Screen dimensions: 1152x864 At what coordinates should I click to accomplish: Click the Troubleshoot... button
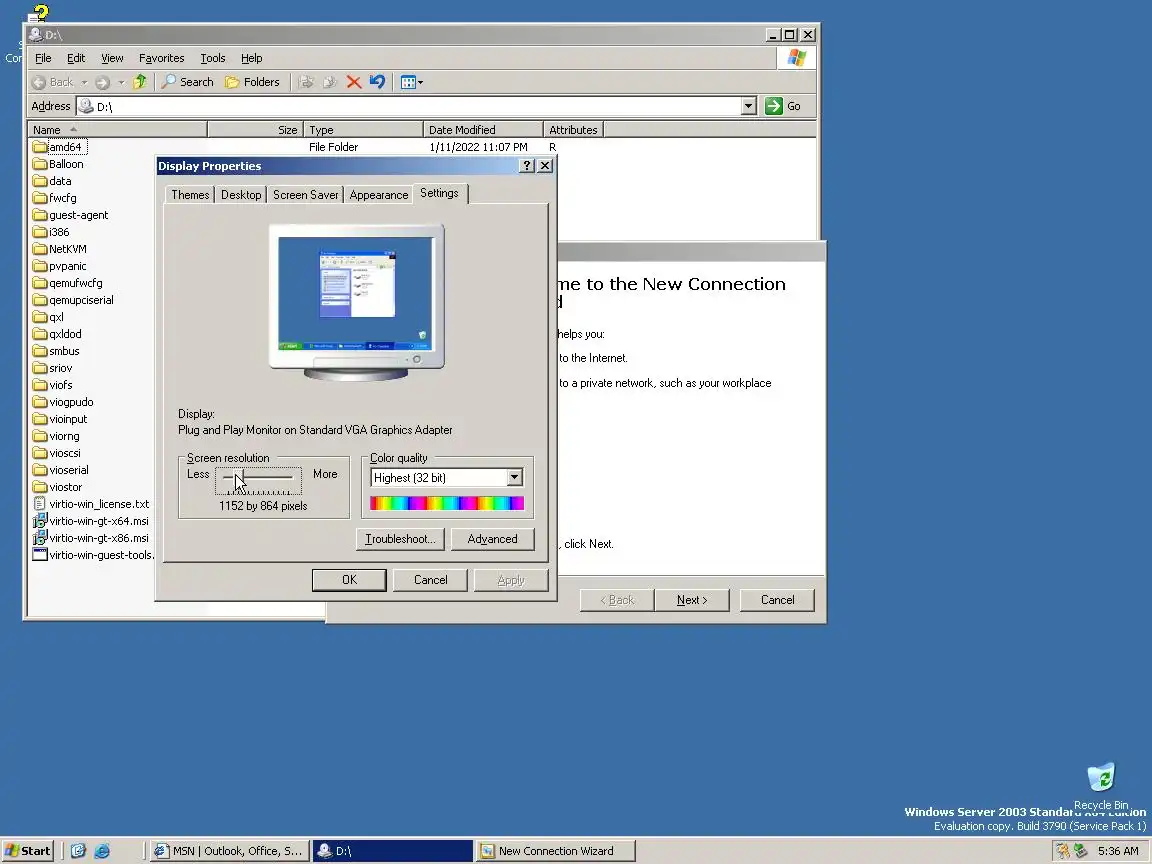tap(400, 539)
